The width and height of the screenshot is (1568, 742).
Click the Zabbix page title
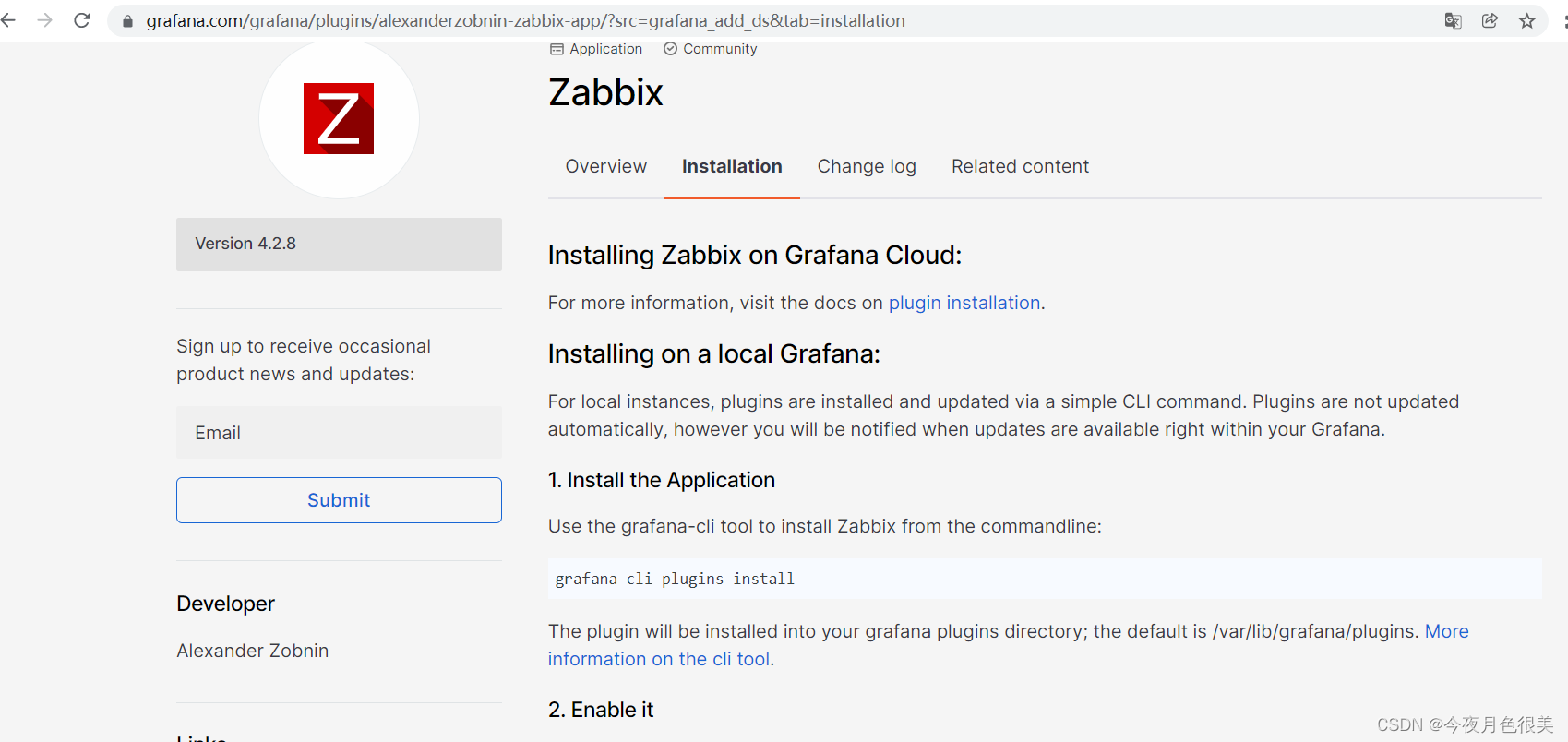[605, 92]
